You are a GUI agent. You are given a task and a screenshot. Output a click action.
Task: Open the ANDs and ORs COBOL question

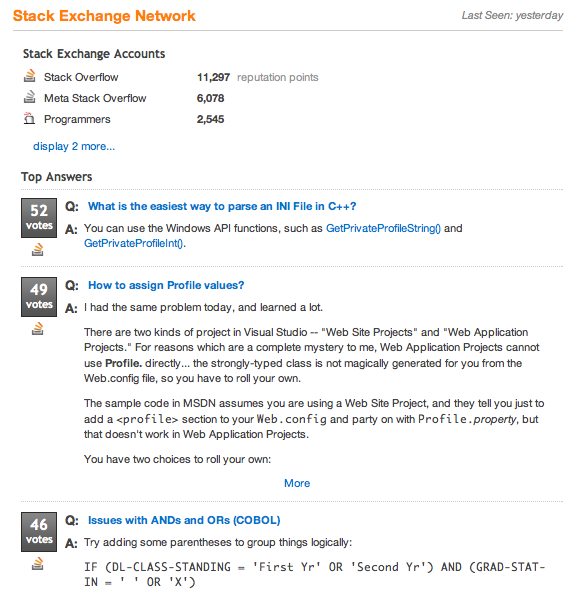pos(184,520)
